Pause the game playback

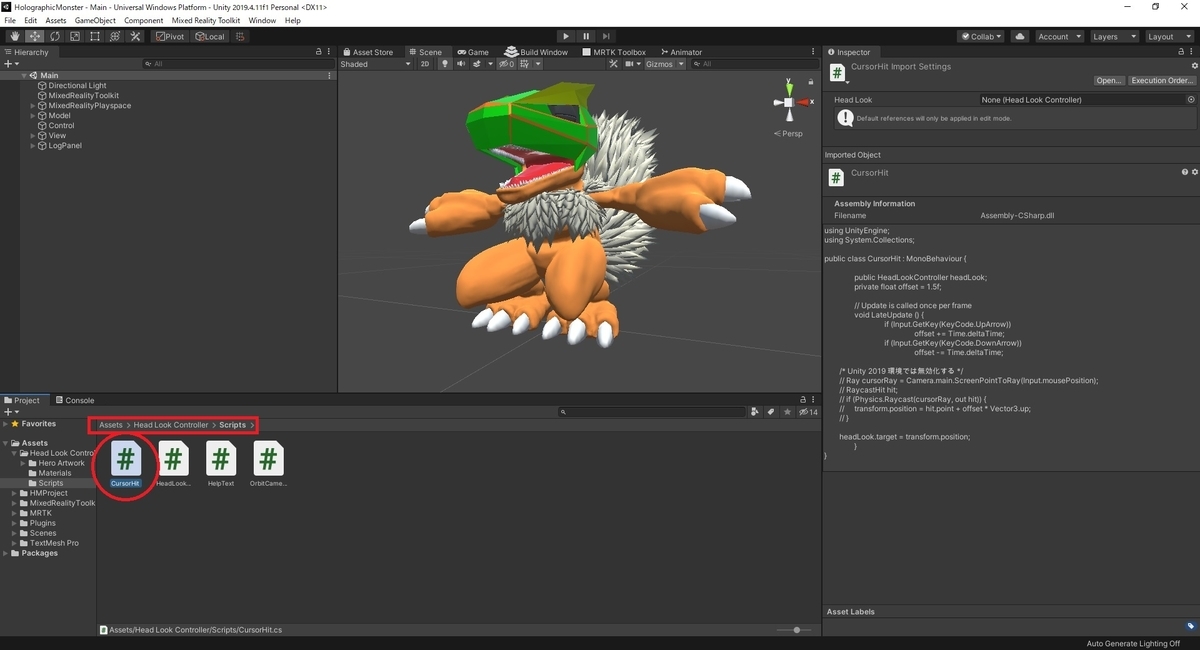click(586, 36)
